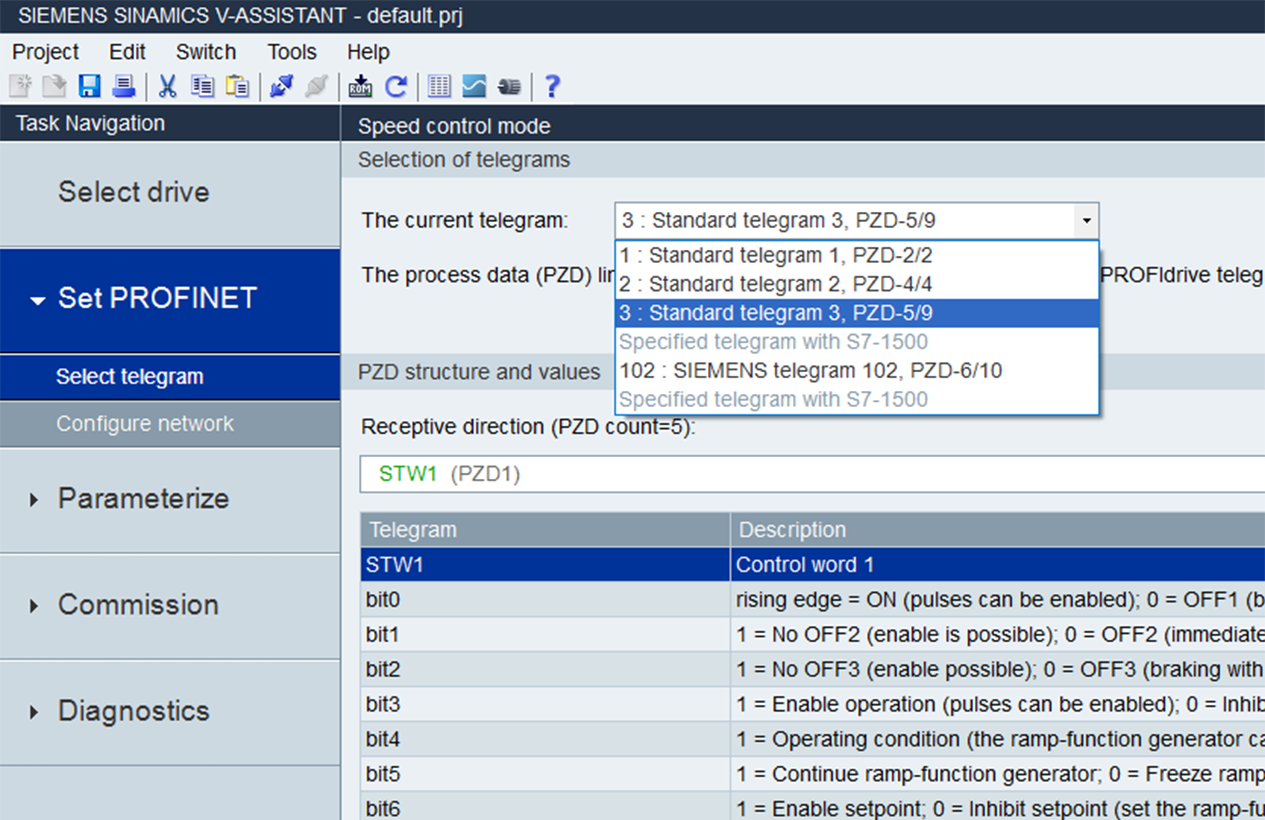Select the bit0 table row
This screenshot has width=1265, height=820.
813,600
